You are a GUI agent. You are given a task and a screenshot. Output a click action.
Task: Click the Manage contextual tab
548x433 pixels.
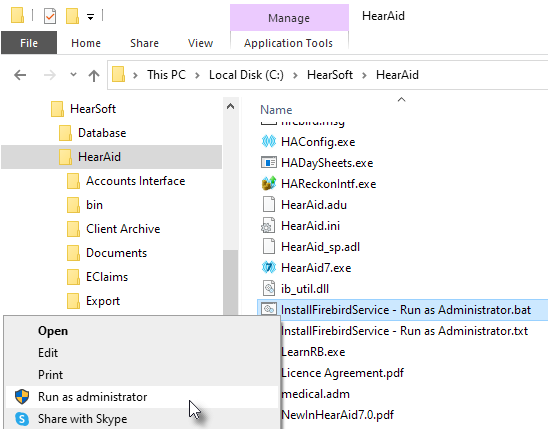pos(289,18)
